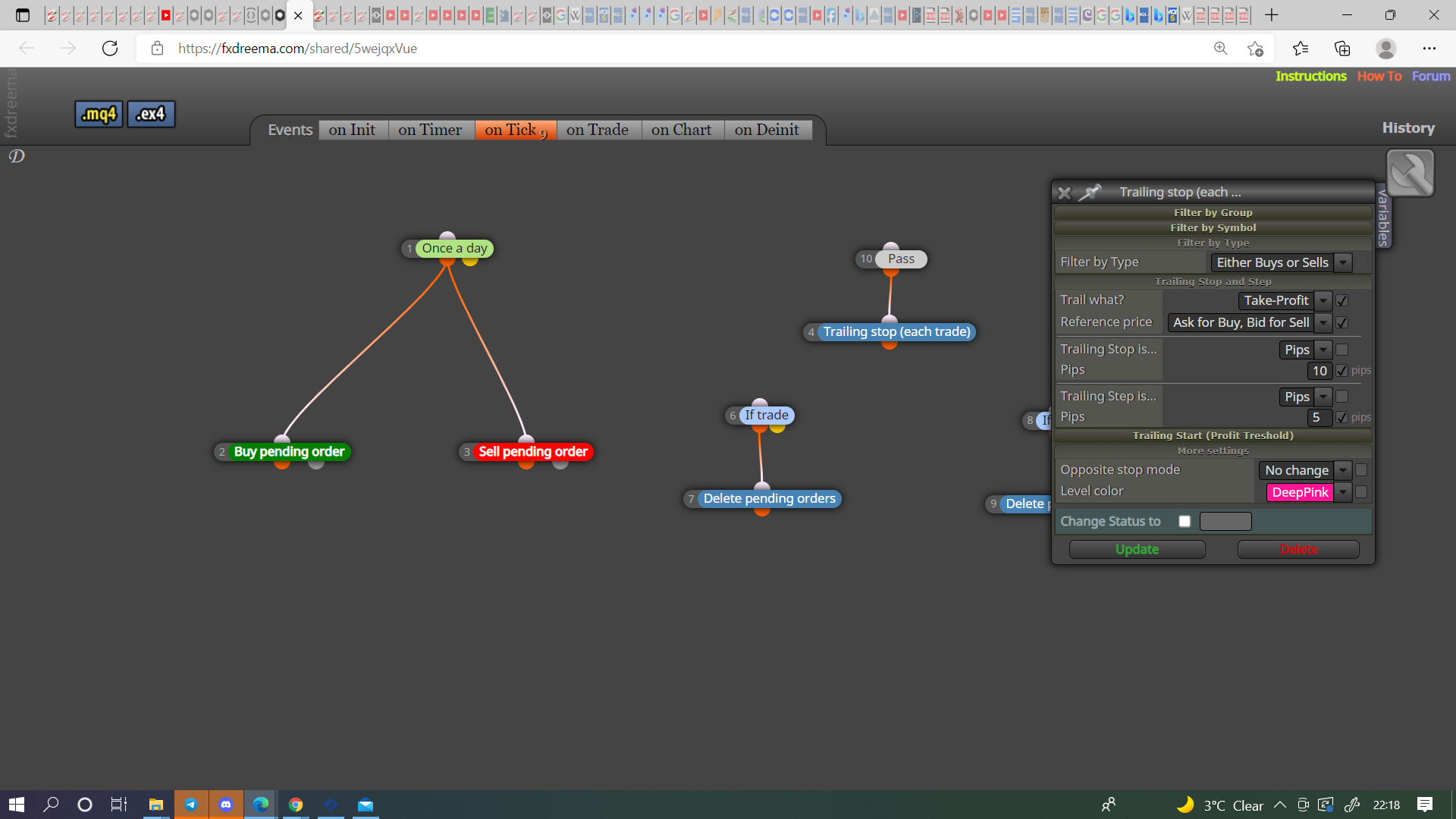
Task: Toggle Reference price checkbox
Action: tap(1342, 323)
